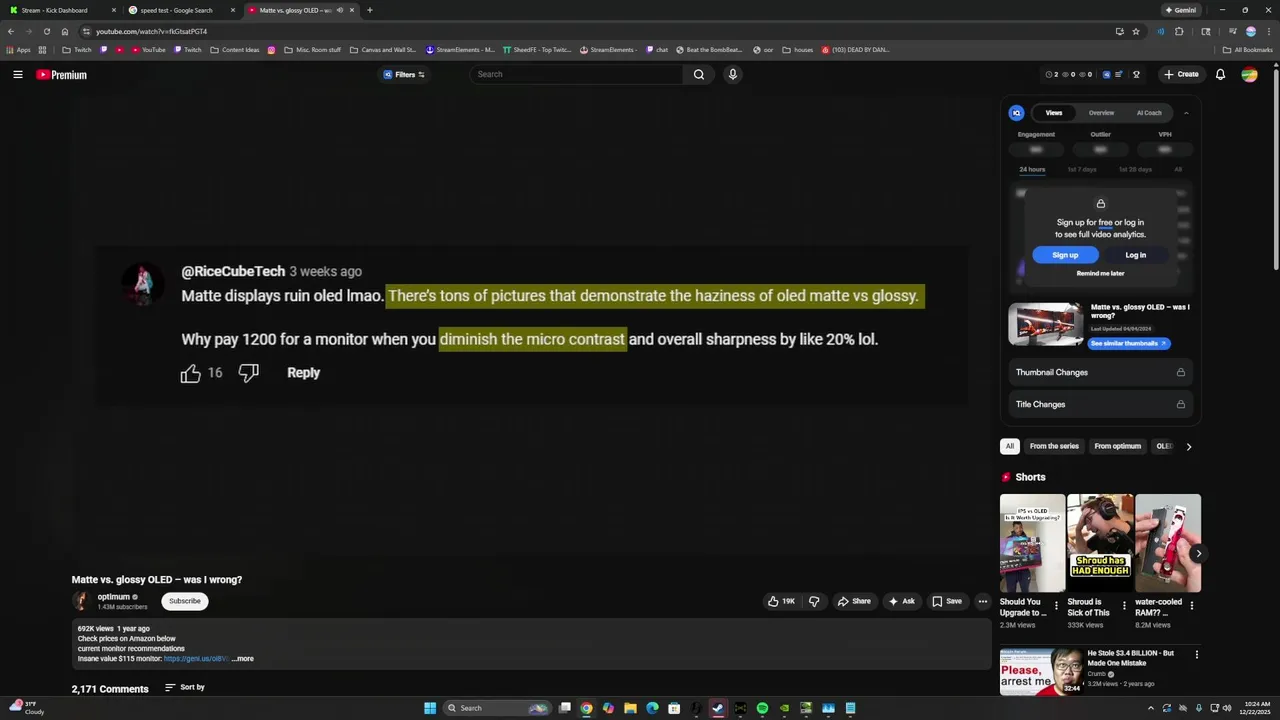Viewport: 1280px width, 720px height.
Task: Open options for the water-cooled RAM short
Action: pos(1191,605)
